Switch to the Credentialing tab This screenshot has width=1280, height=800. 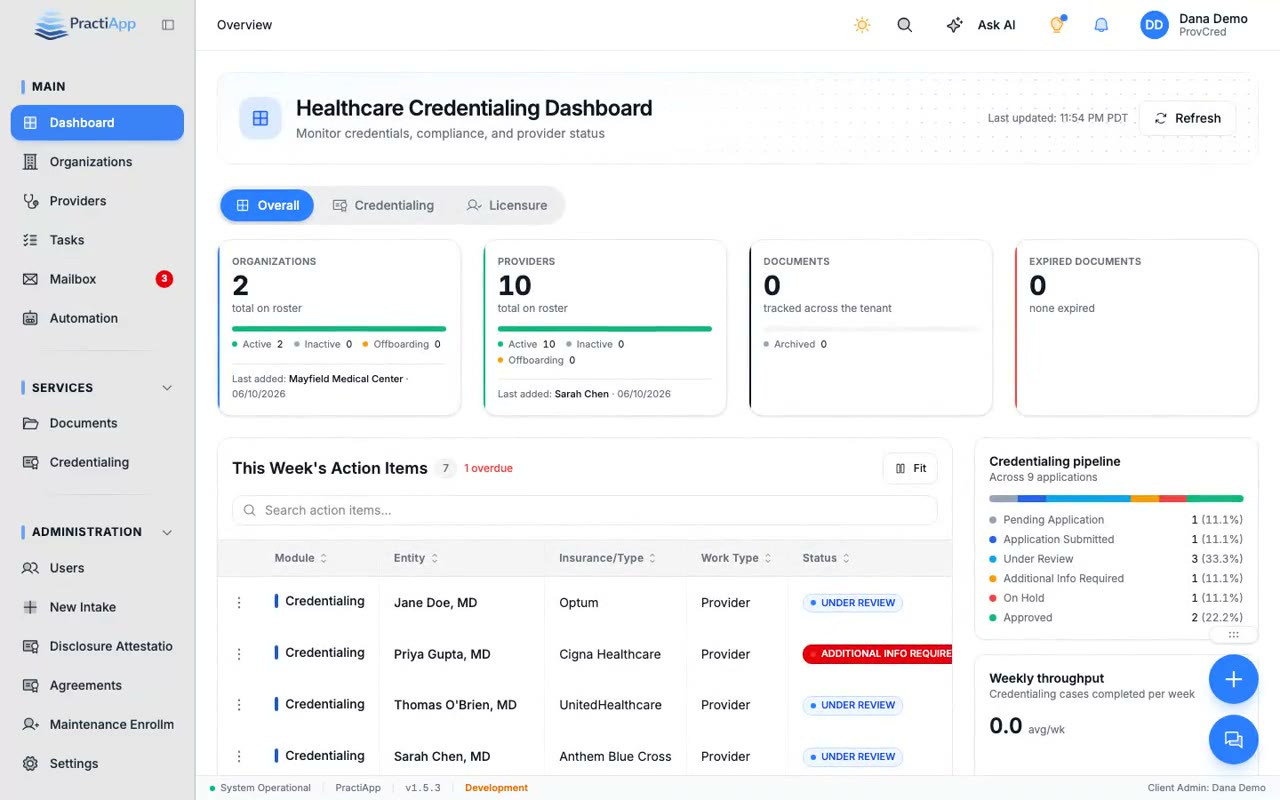(383, 205)
